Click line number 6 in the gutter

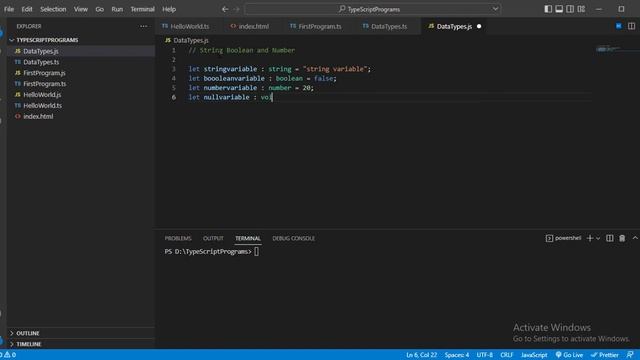coord(174,97)
